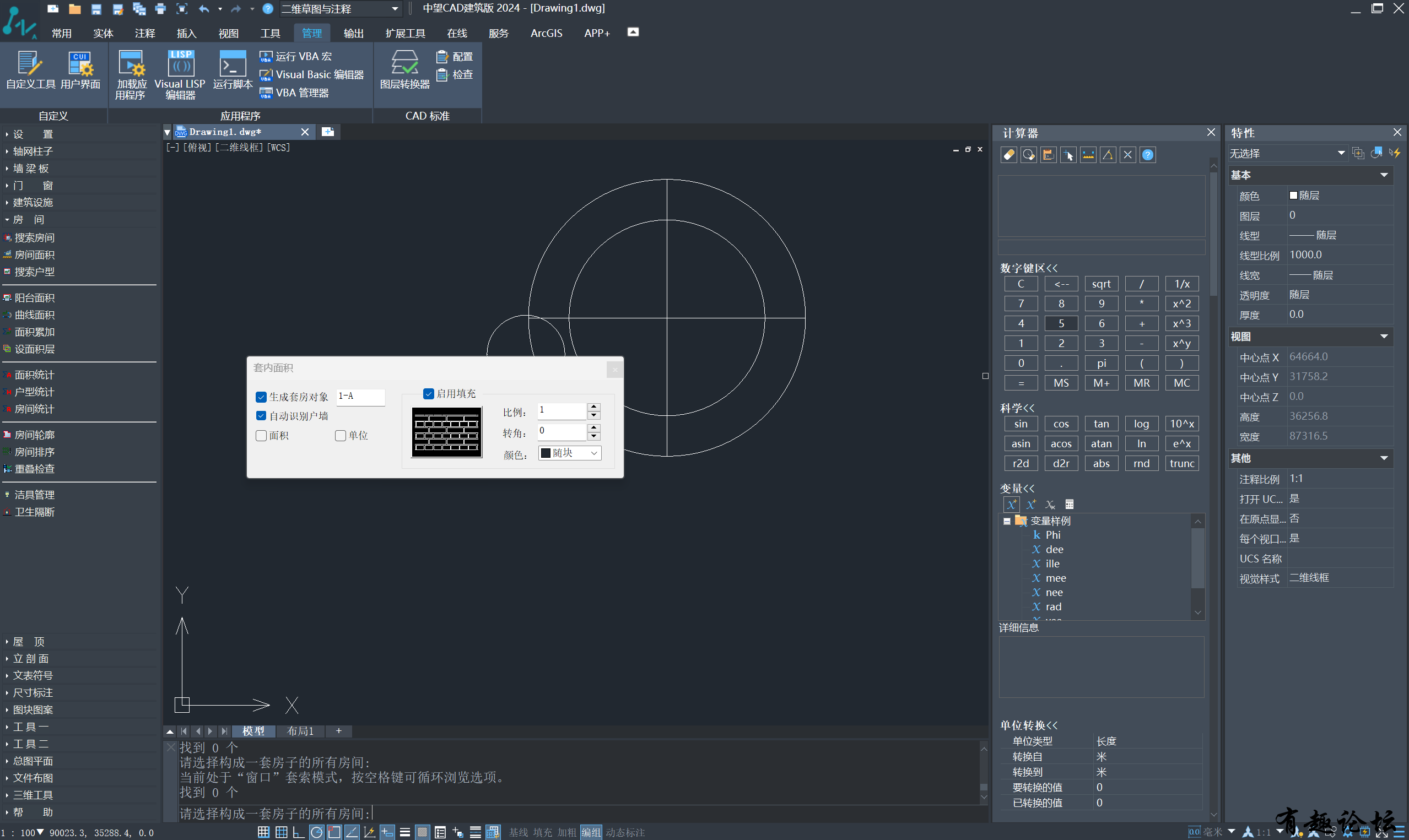Enable the 面积 checkbox
Image resolution: width=1409 pixels, height=840 pixels.
click(261, 436)
